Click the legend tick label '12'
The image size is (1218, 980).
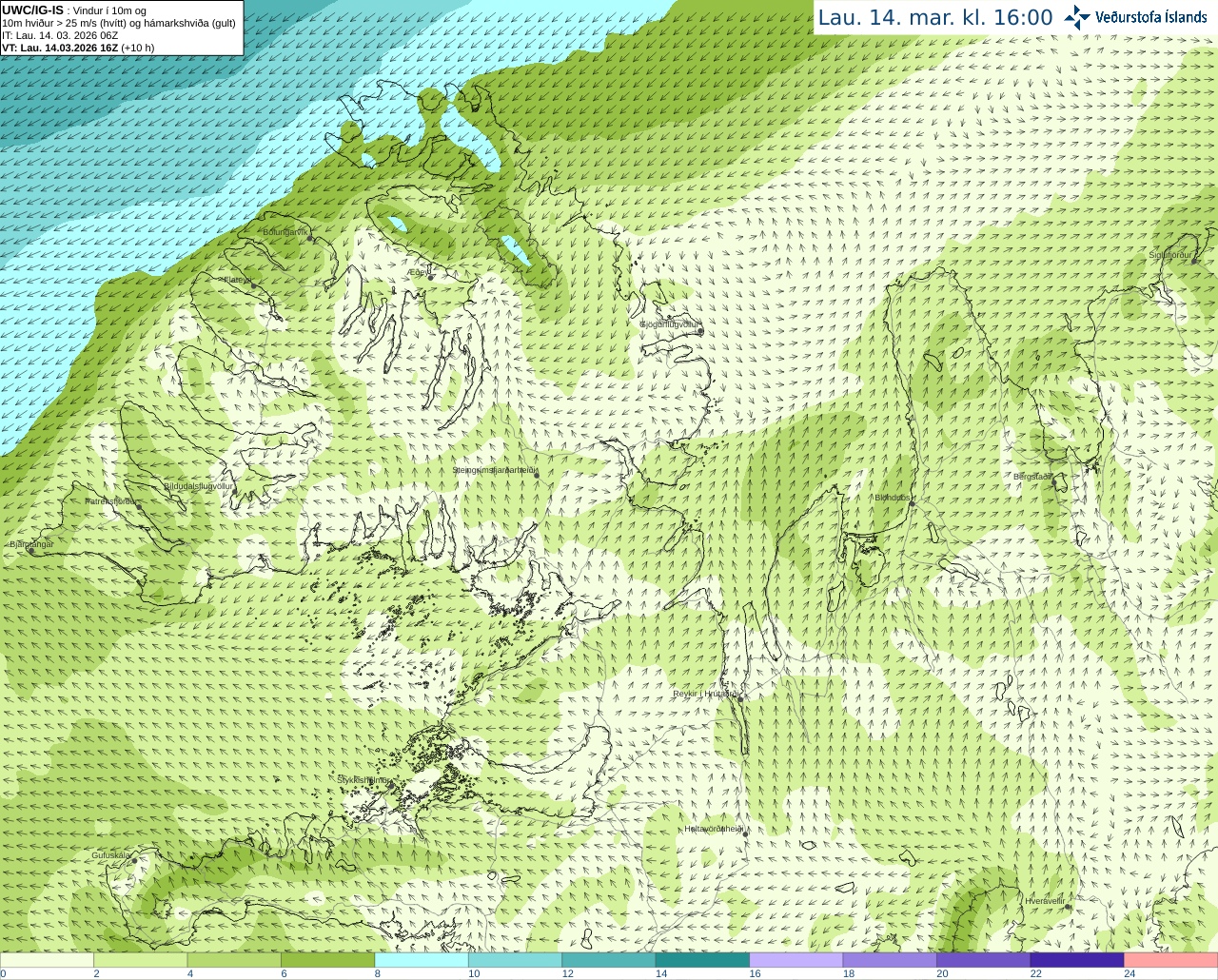tap(567, 973)
